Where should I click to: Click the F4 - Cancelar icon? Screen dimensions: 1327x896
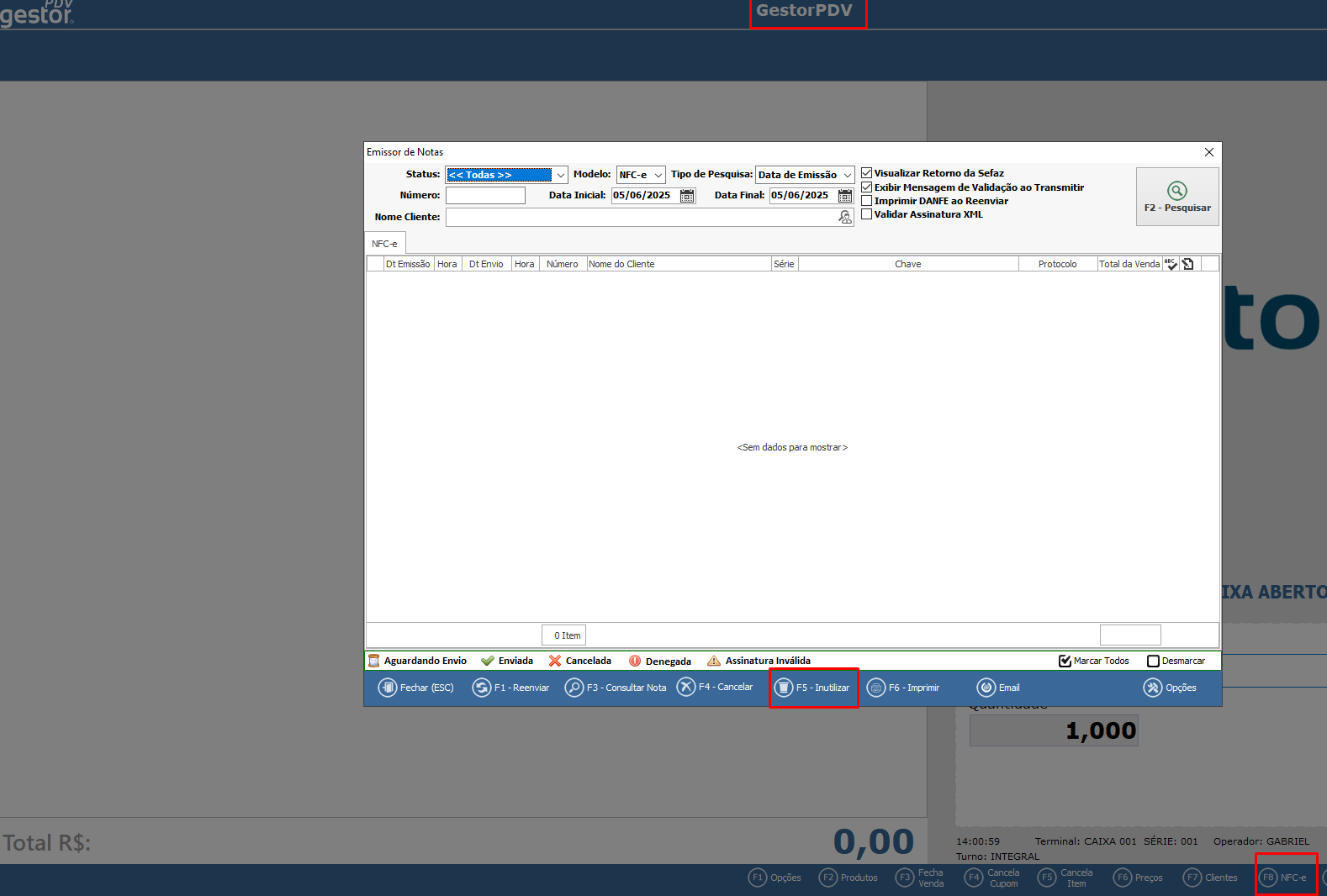pos(686,687)
